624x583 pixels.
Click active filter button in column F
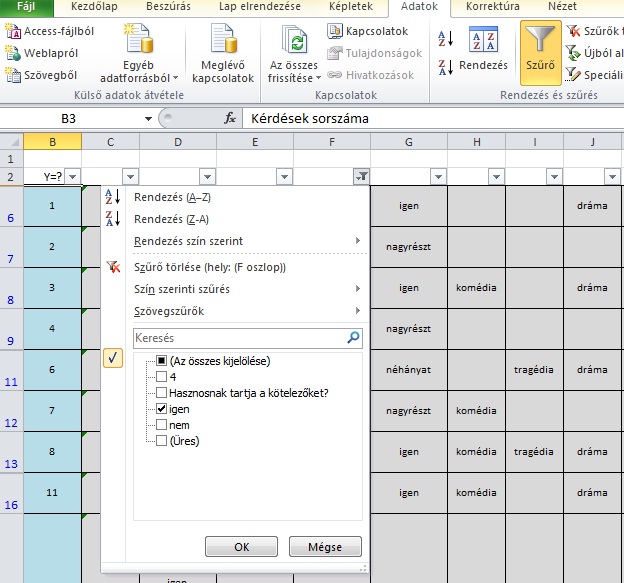361,177
